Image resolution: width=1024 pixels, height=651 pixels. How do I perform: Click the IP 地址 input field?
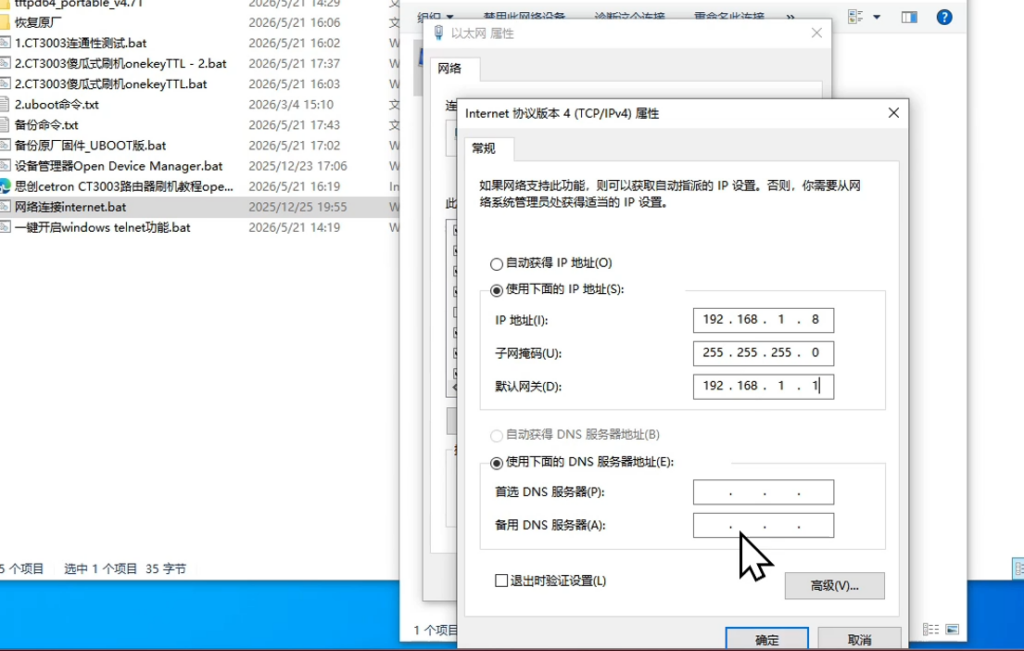point(763,320)
